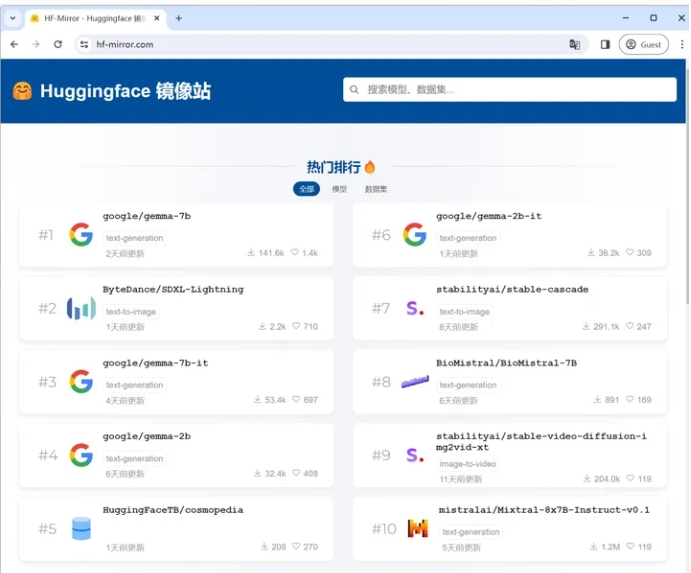
Task: Open google/gemma-2b-it model link
Action: point(489,216)
